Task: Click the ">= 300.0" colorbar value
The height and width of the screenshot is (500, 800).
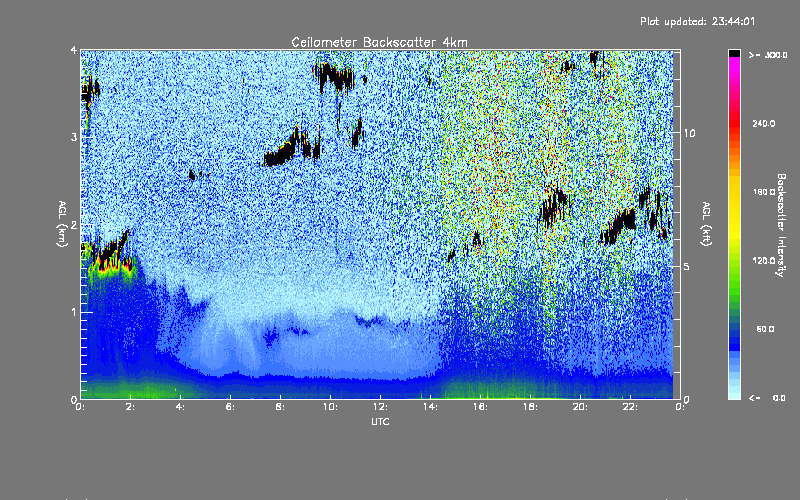Action: tap(768, 55)
